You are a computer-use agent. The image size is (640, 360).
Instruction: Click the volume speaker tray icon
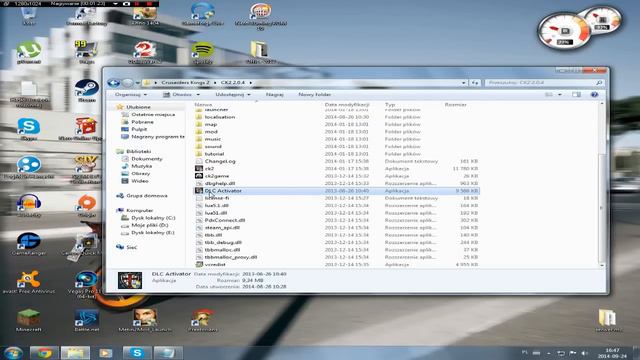point(584,353)
